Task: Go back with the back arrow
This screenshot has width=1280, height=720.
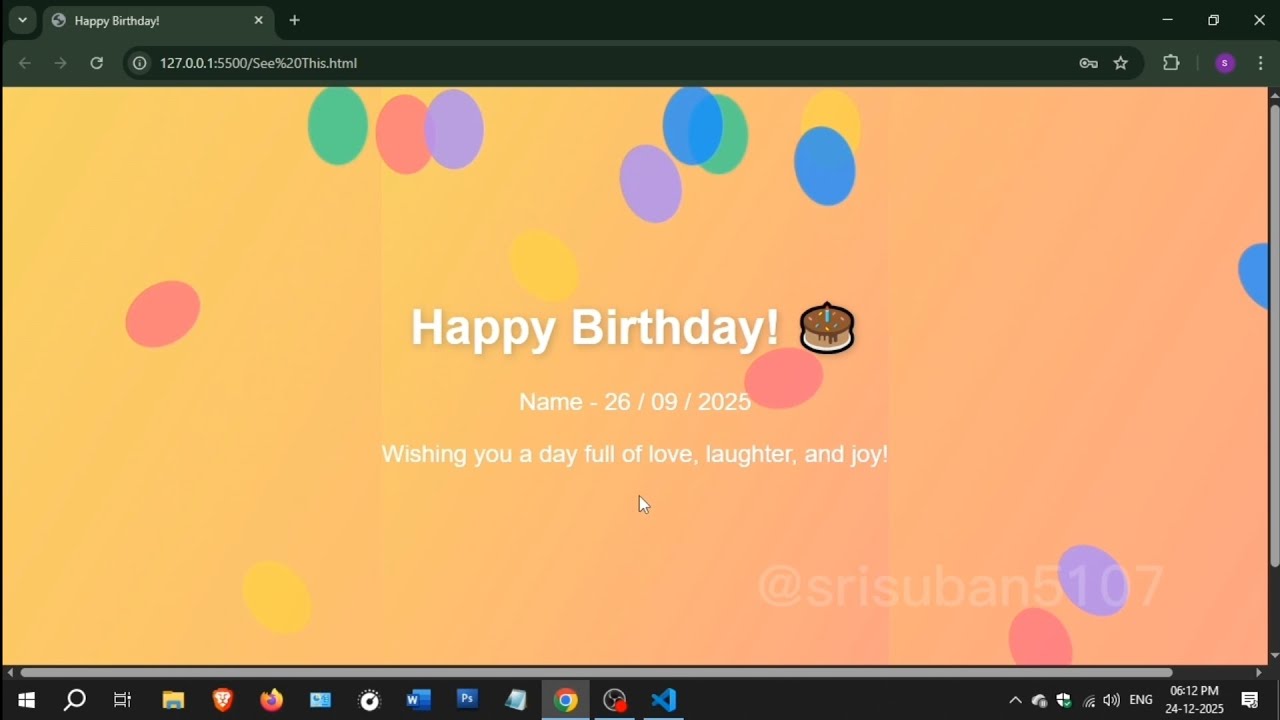Action: coord(25,63)
